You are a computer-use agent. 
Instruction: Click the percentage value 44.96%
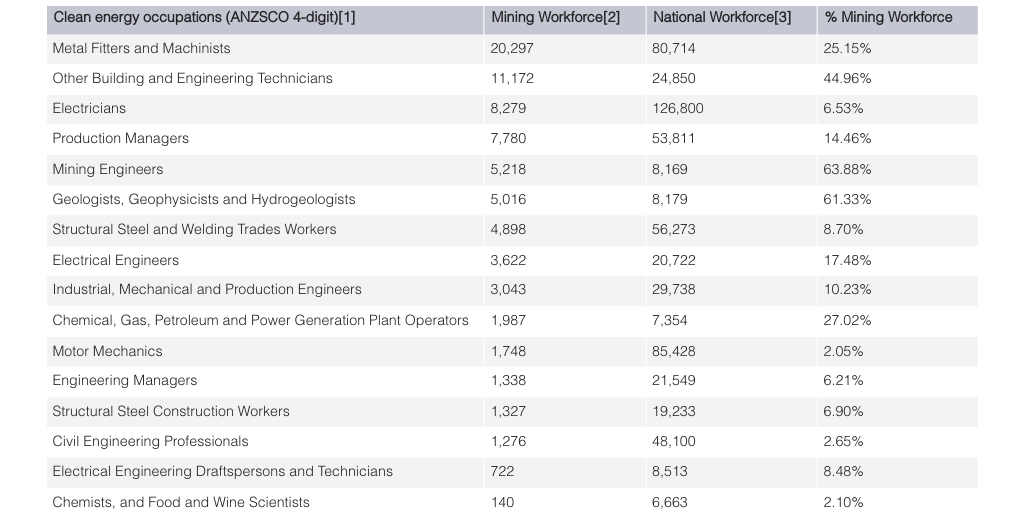pos(847,78)
